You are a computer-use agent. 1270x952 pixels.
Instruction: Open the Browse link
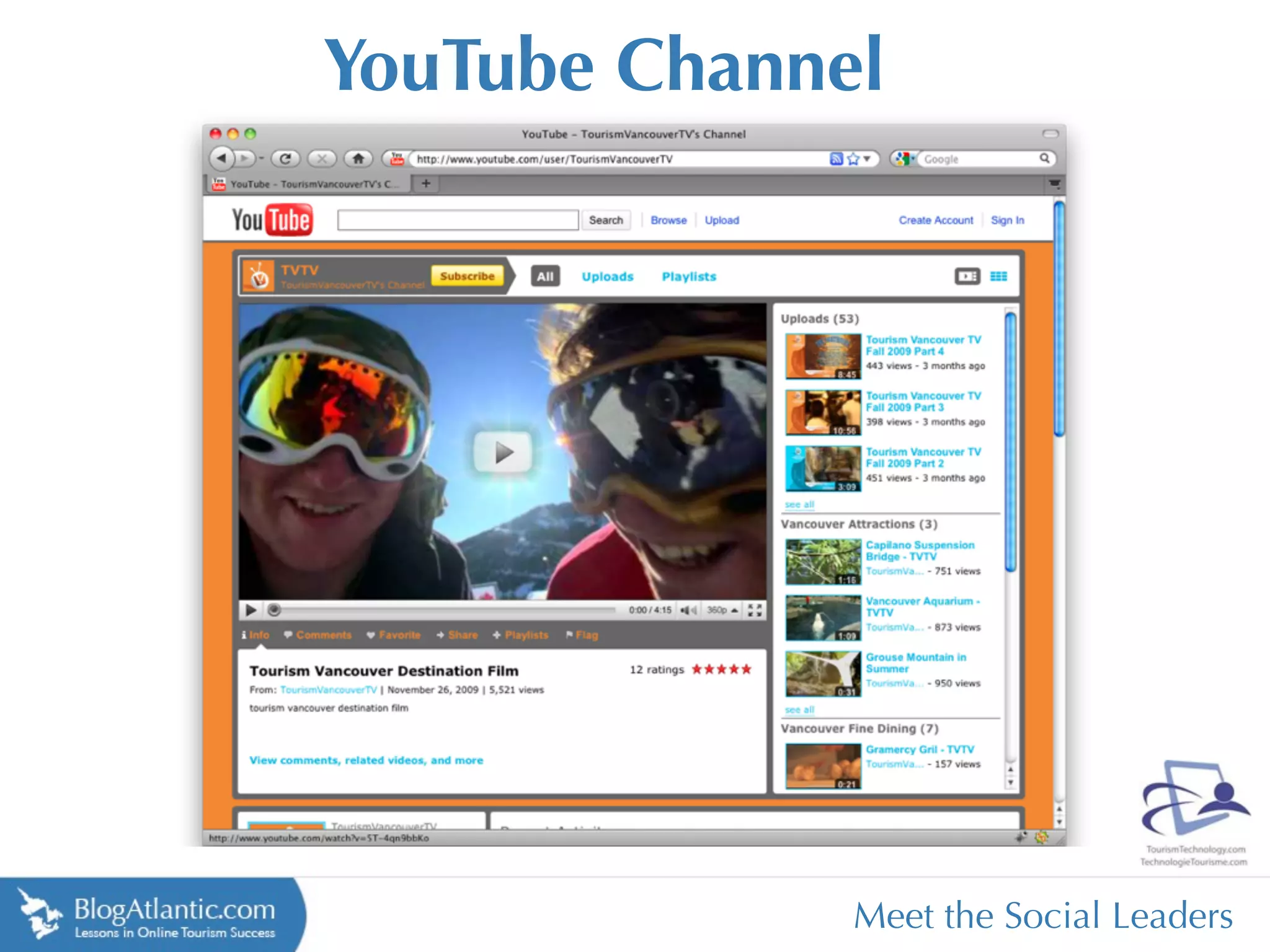[x=668, y=220]
